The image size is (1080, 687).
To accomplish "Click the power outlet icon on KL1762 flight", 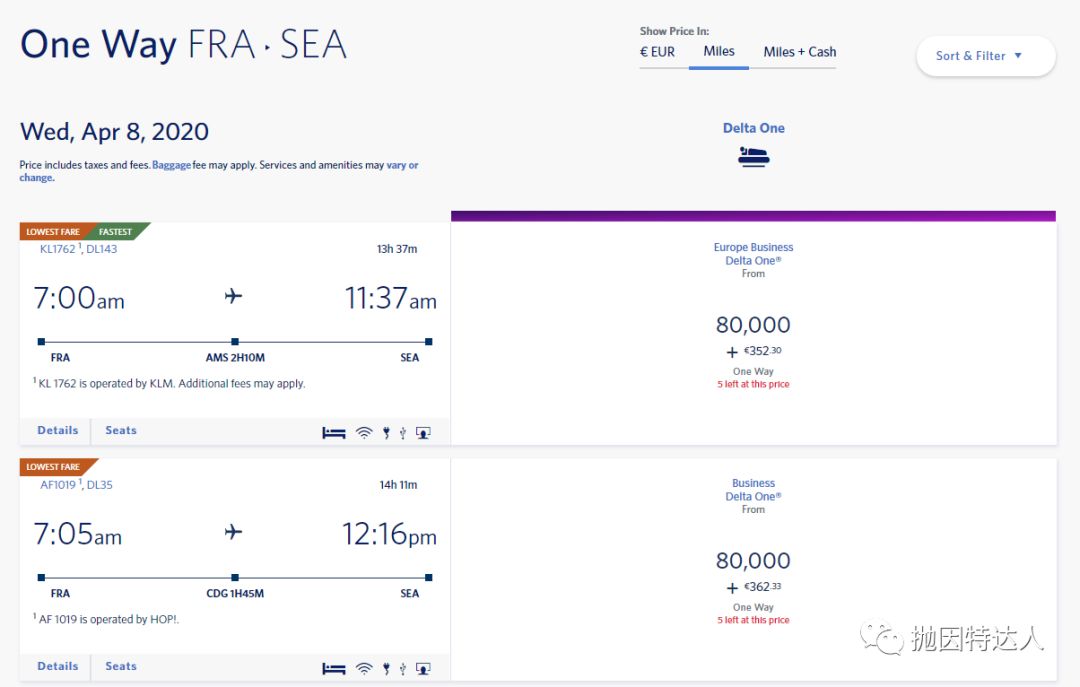I will click(386, 433).
